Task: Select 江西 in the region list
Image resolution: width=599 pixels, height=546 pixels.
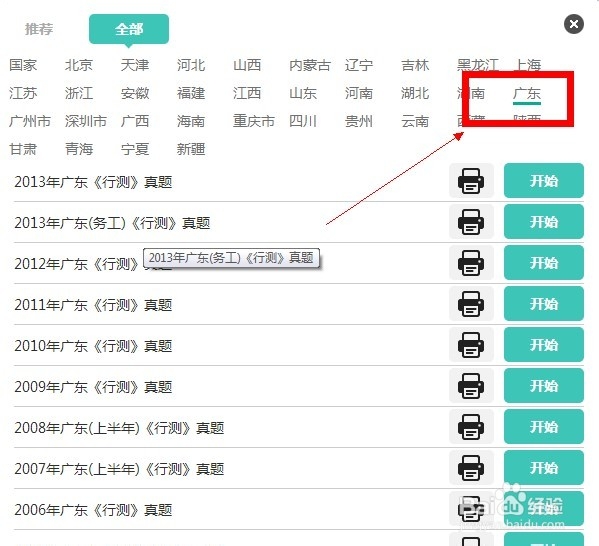Action: pos(247,93)
